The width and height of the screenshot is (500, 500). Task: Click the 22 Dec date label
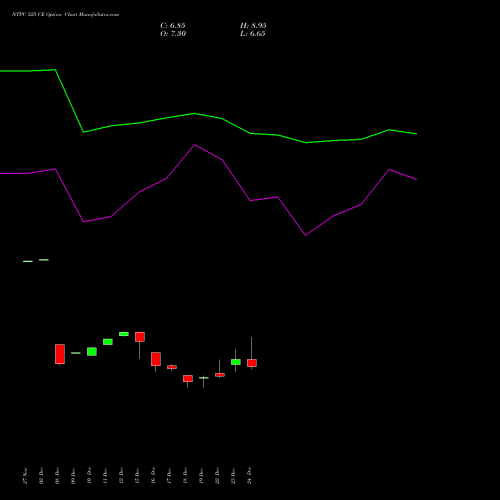click(217, 476)
